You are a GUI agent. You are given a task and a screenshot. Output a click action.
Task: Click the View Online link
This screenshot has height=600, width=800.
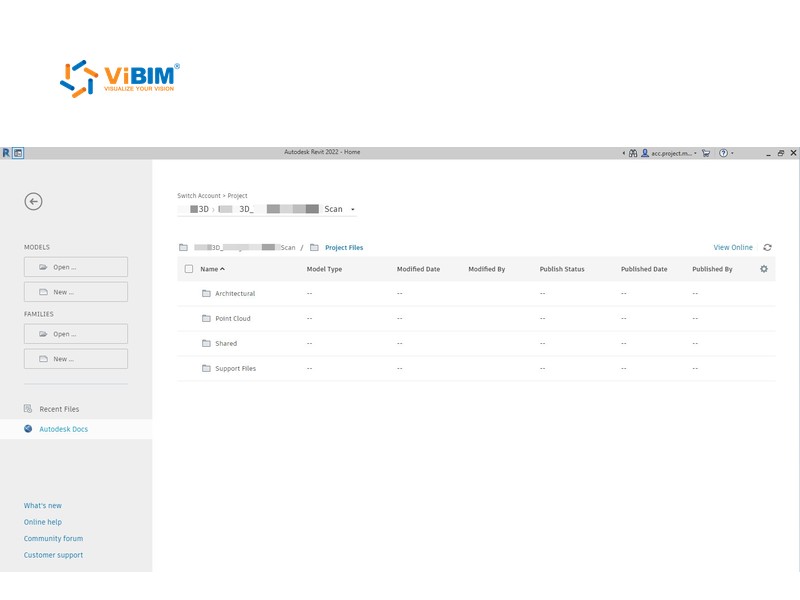click(x=733, y=247)
